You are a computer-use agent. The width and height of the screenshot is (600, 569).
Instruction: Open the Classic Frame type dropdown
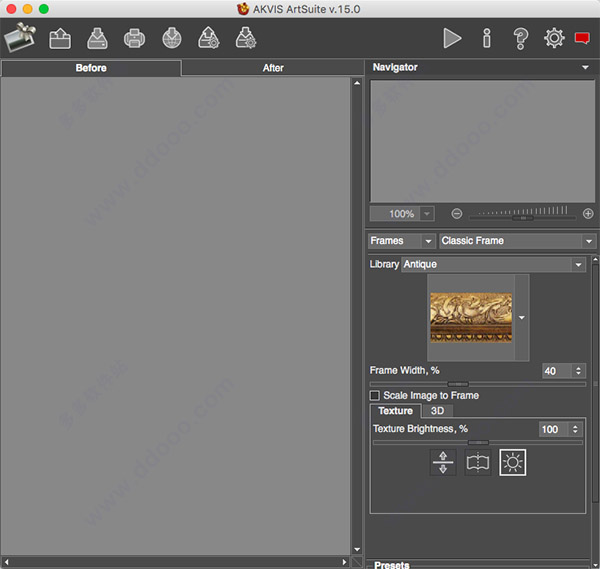coord(517,241)
